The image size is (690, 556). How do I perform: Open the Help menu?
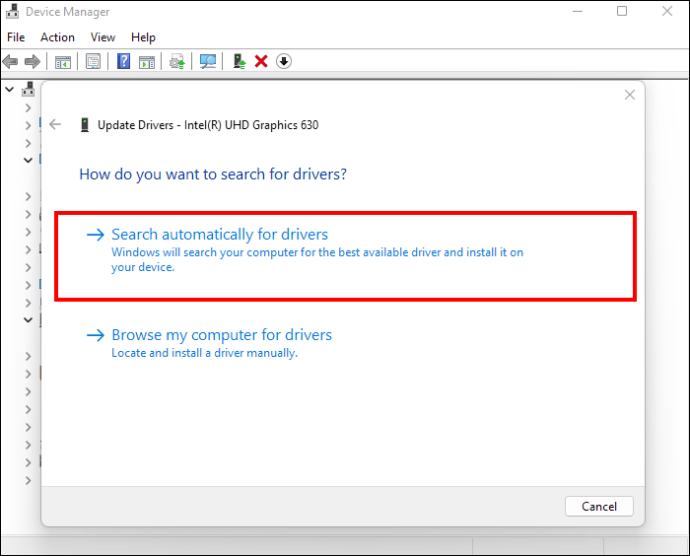coord(143,37)
